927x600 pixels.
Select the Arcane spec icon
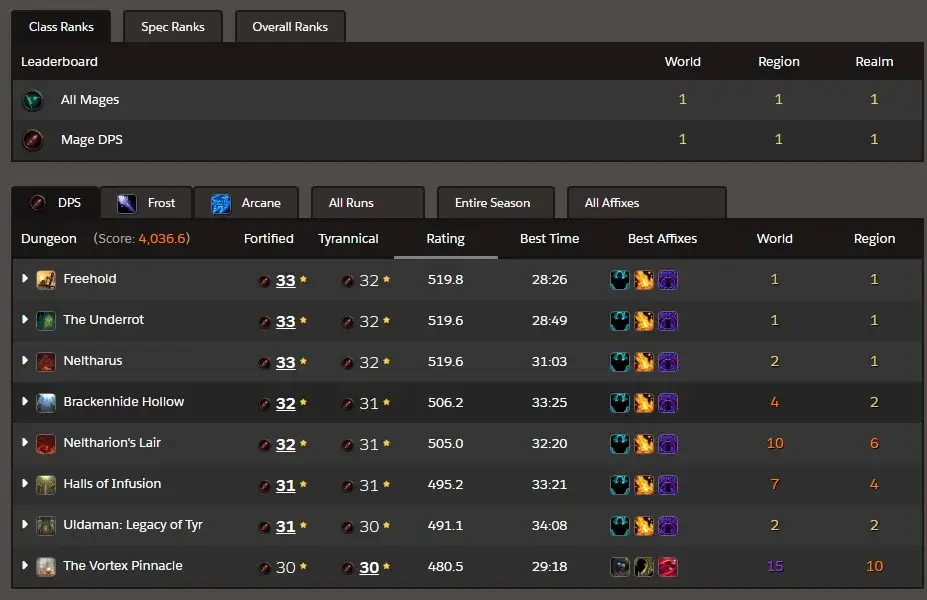(x=222, y=201)
